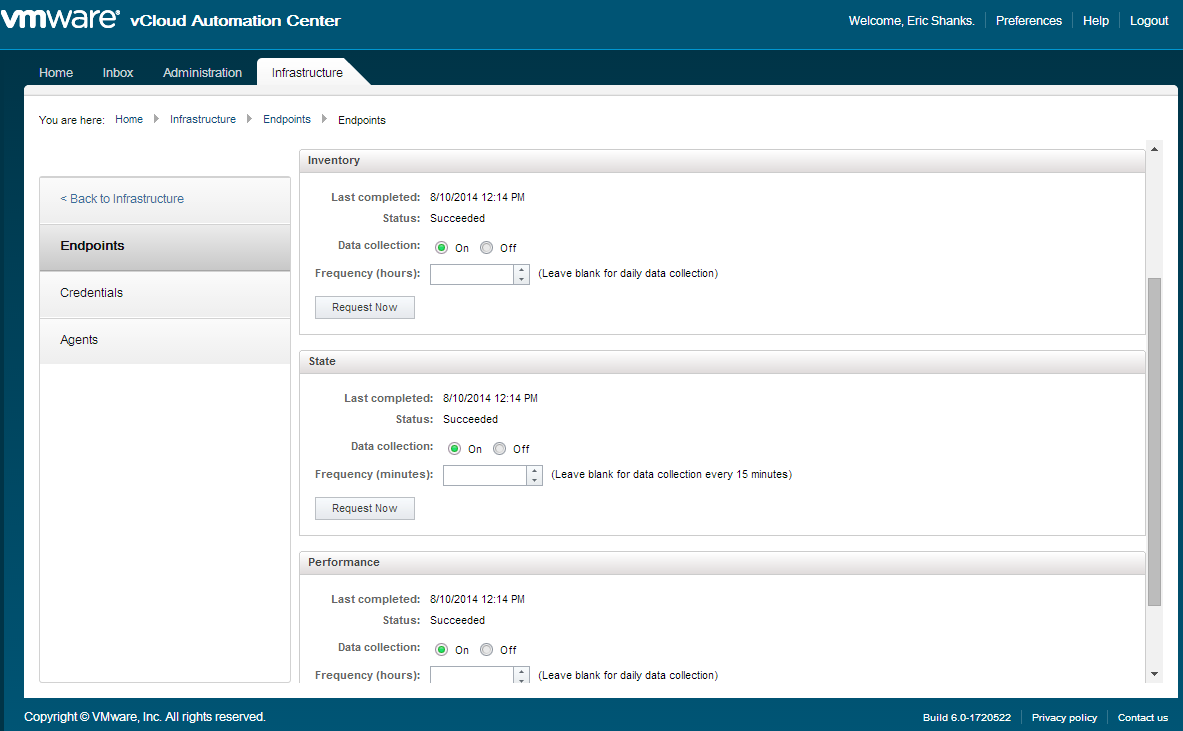
Task: Click Infrastructure in the breadcrumb trail
Action: [x=203, y=120]
